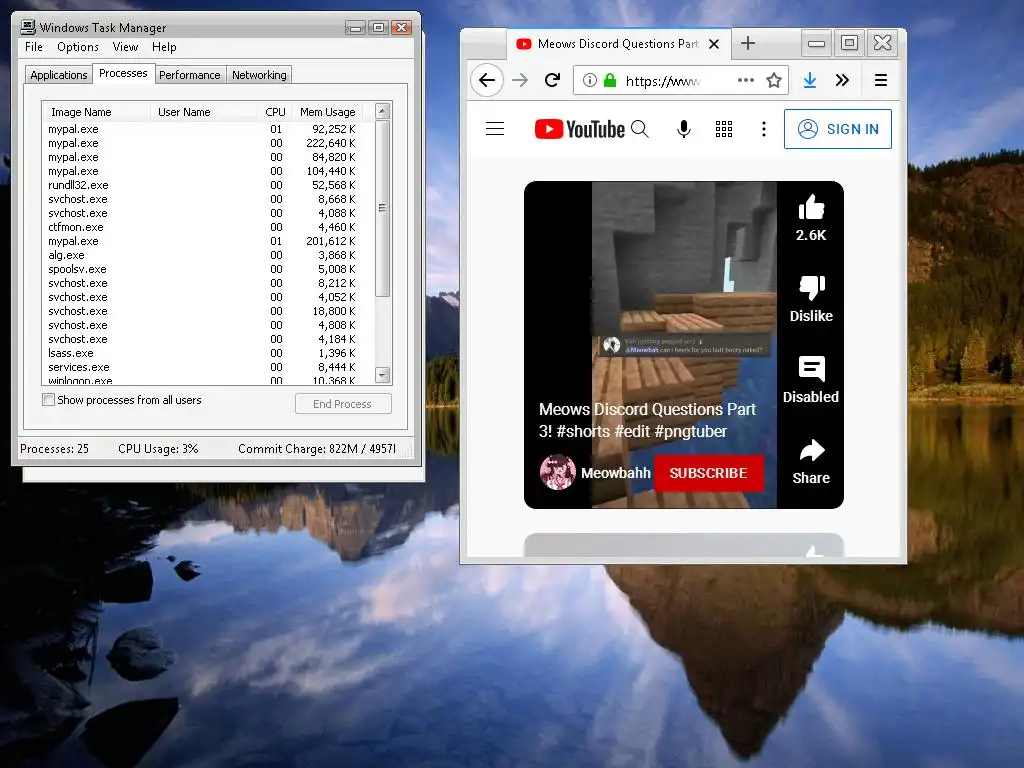Open the browser downloads arrow
Viewport: 1024px width, 768px height.
(x=810, y=80)
